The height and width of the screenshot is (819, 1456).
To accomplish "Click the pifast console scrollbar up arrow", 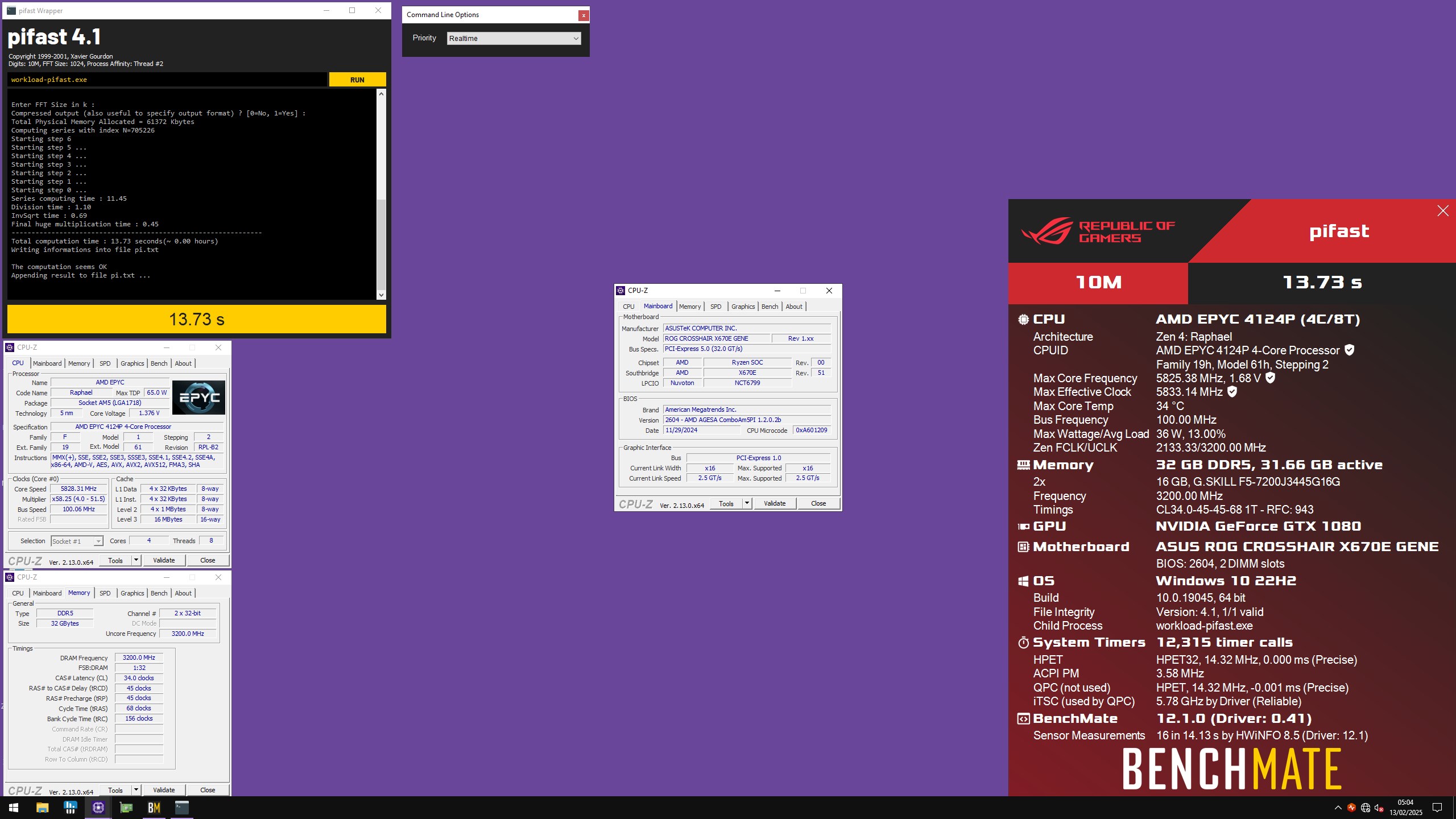I will click(x=381, y=94).
